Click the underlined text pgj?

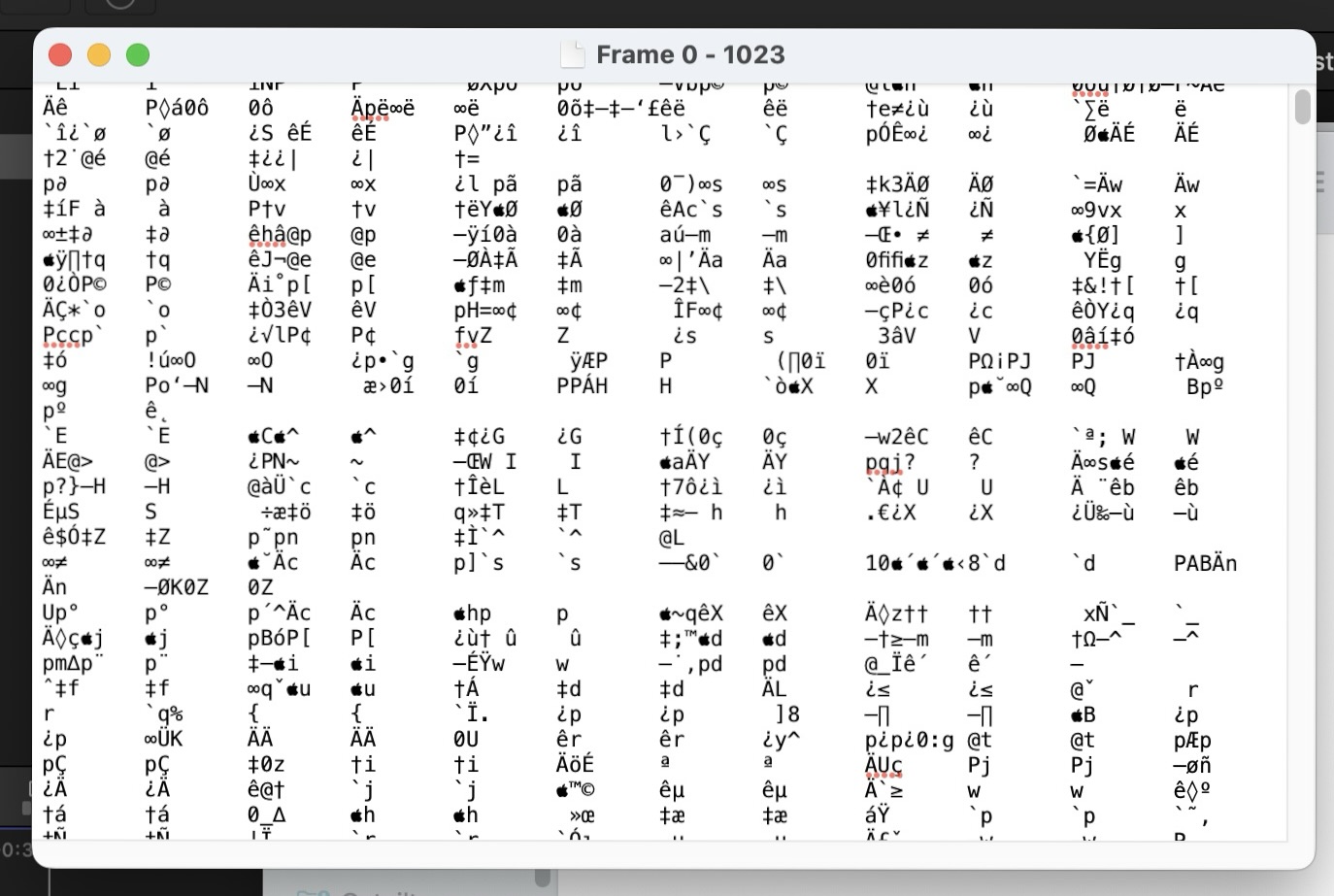[x=890, y=462]
